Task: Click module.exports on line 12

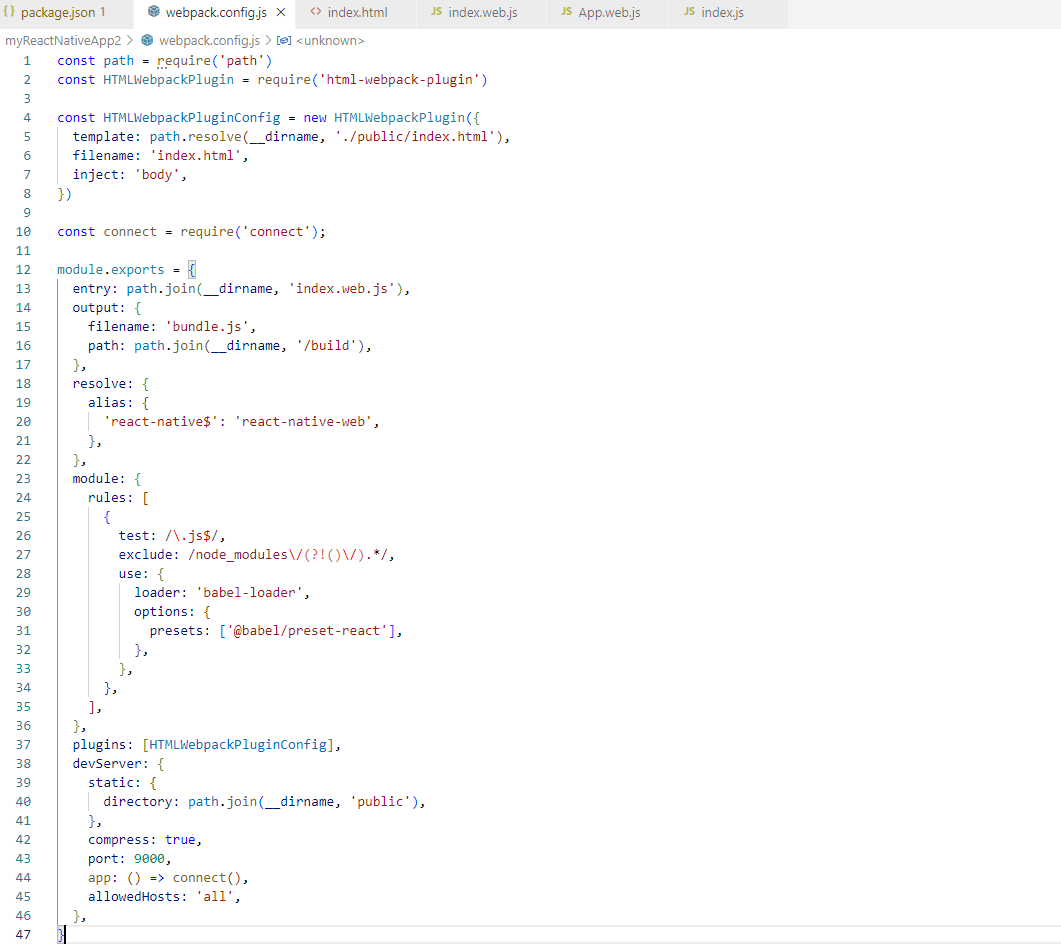Action: click(x=110, y=269)
